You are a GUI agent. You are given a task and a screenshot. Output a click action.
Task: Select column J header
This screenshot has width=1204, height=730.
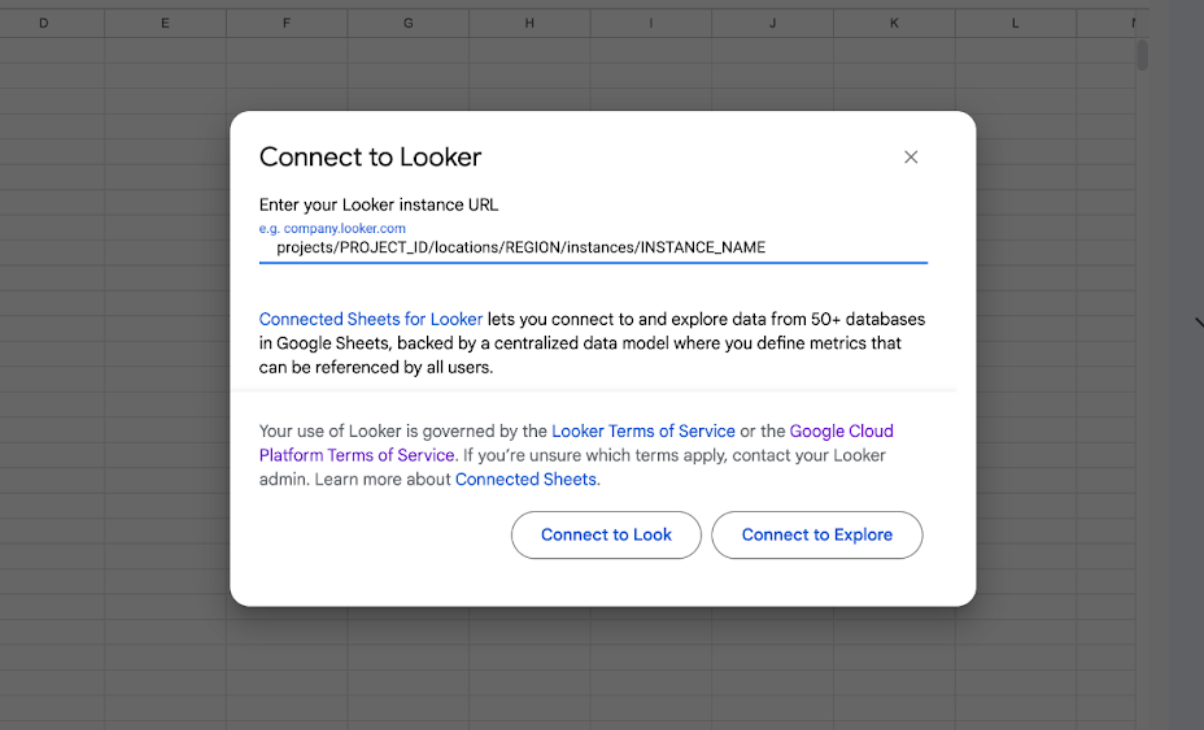(773, 22)
